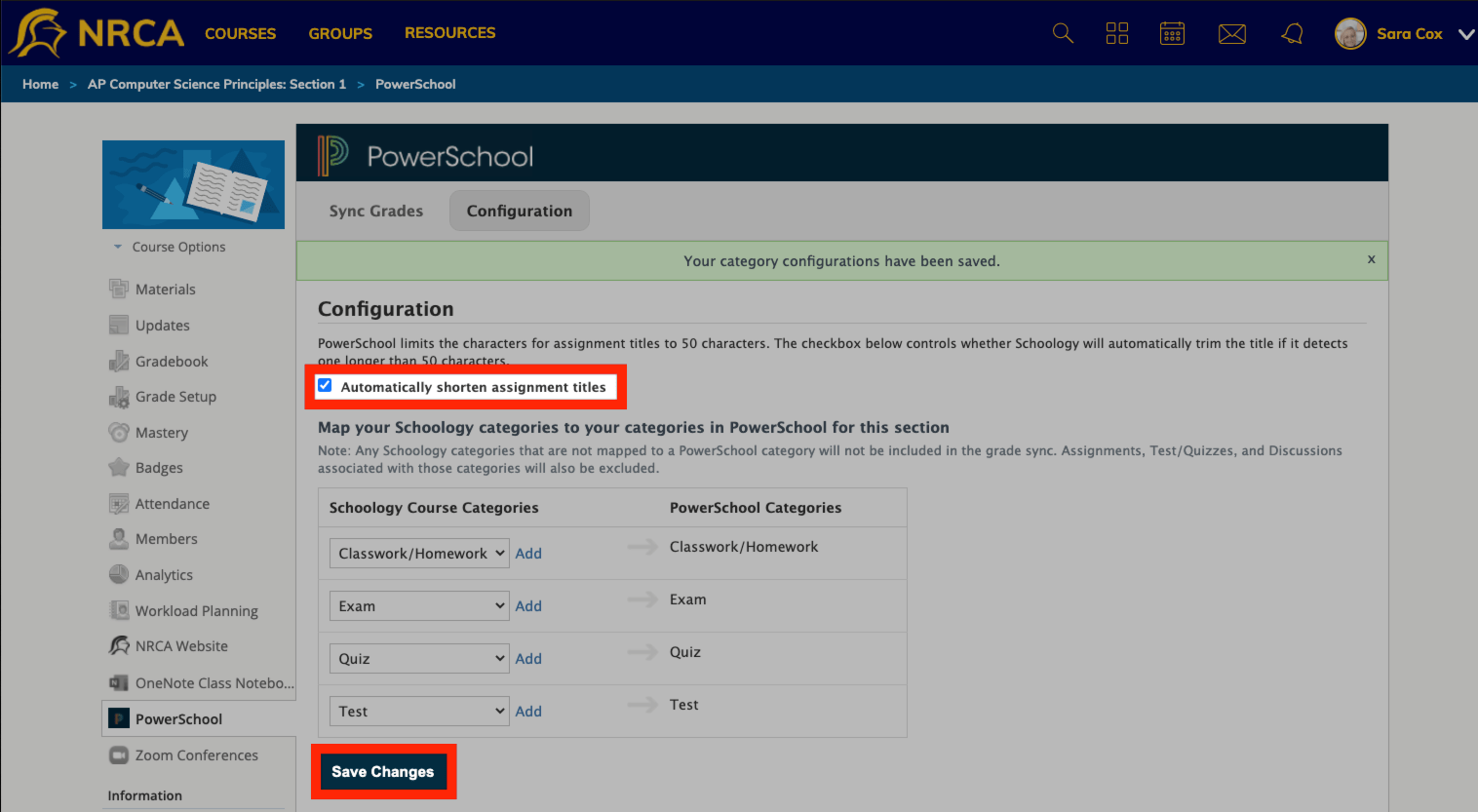The image size is (1478, 812).
Task: Click the Schoology Course Categories column header
Action: pyautogui.click(x=434, y=507)
